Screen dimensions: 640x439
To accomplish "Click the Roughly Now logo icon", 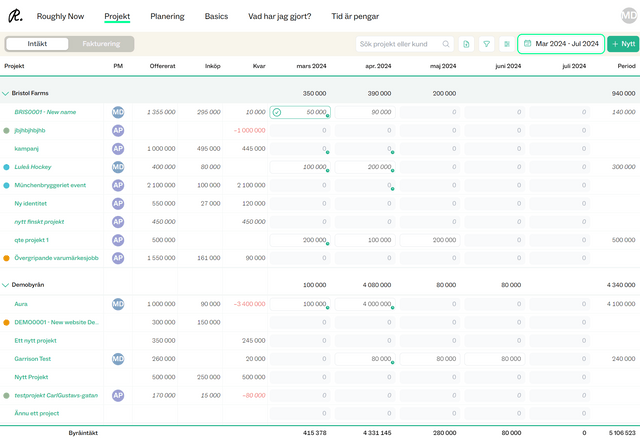I will pos(15,16).
